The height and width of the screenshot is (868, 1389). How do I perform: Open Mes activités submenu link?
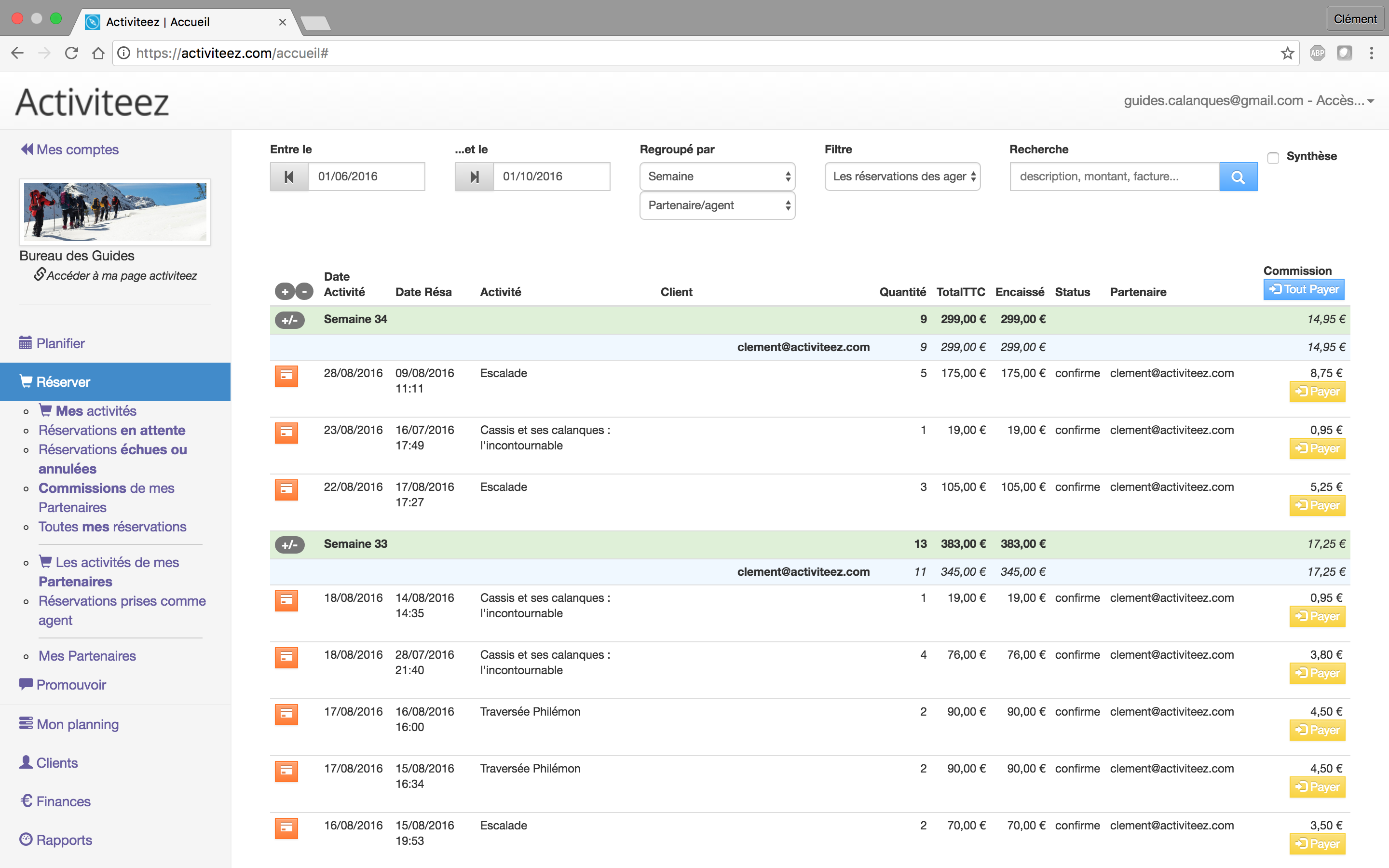(x=87, y=411)
